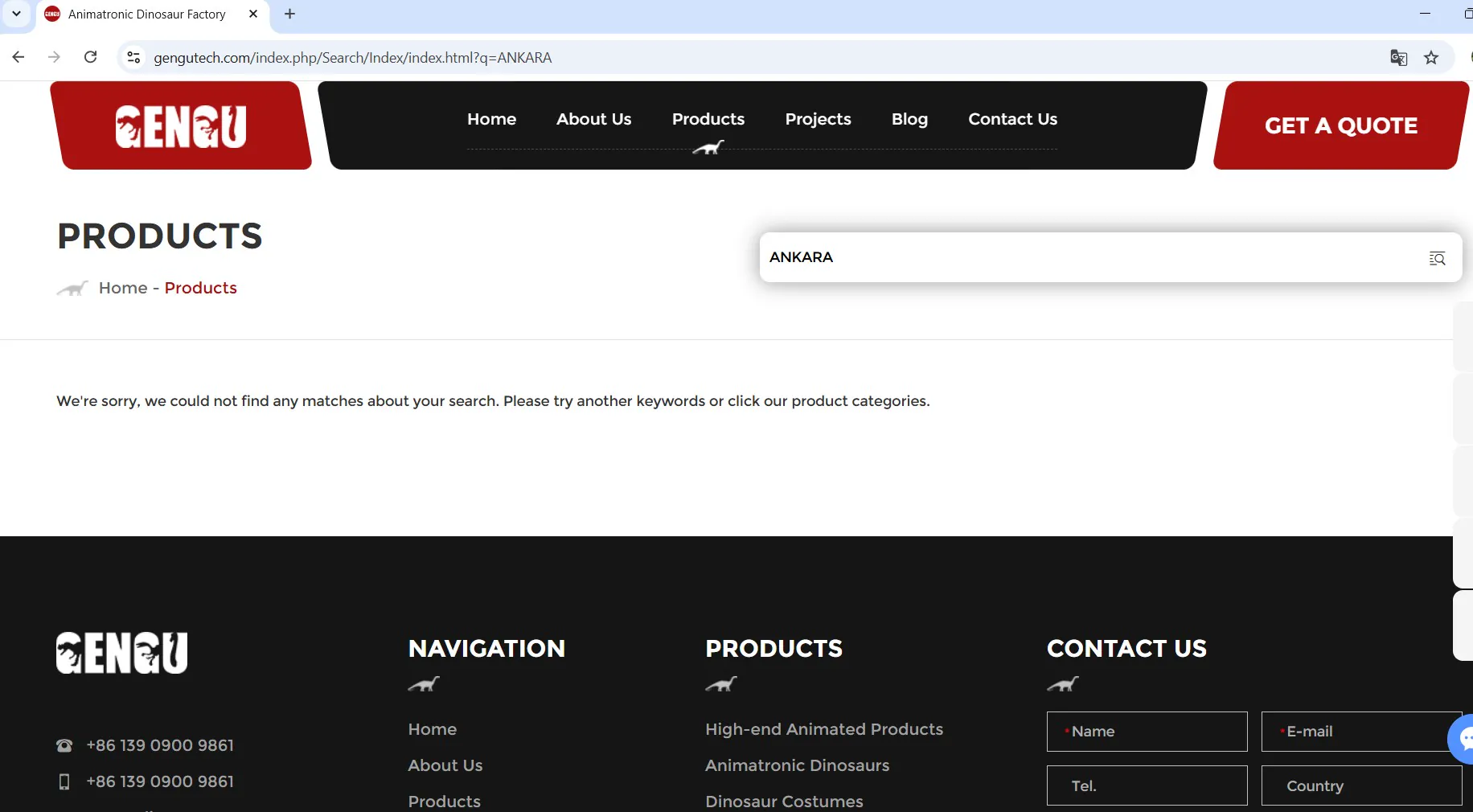Go back using the browser back arrow
The image size is (1473, 812).
pyautogui.click(x=18, y=58)
